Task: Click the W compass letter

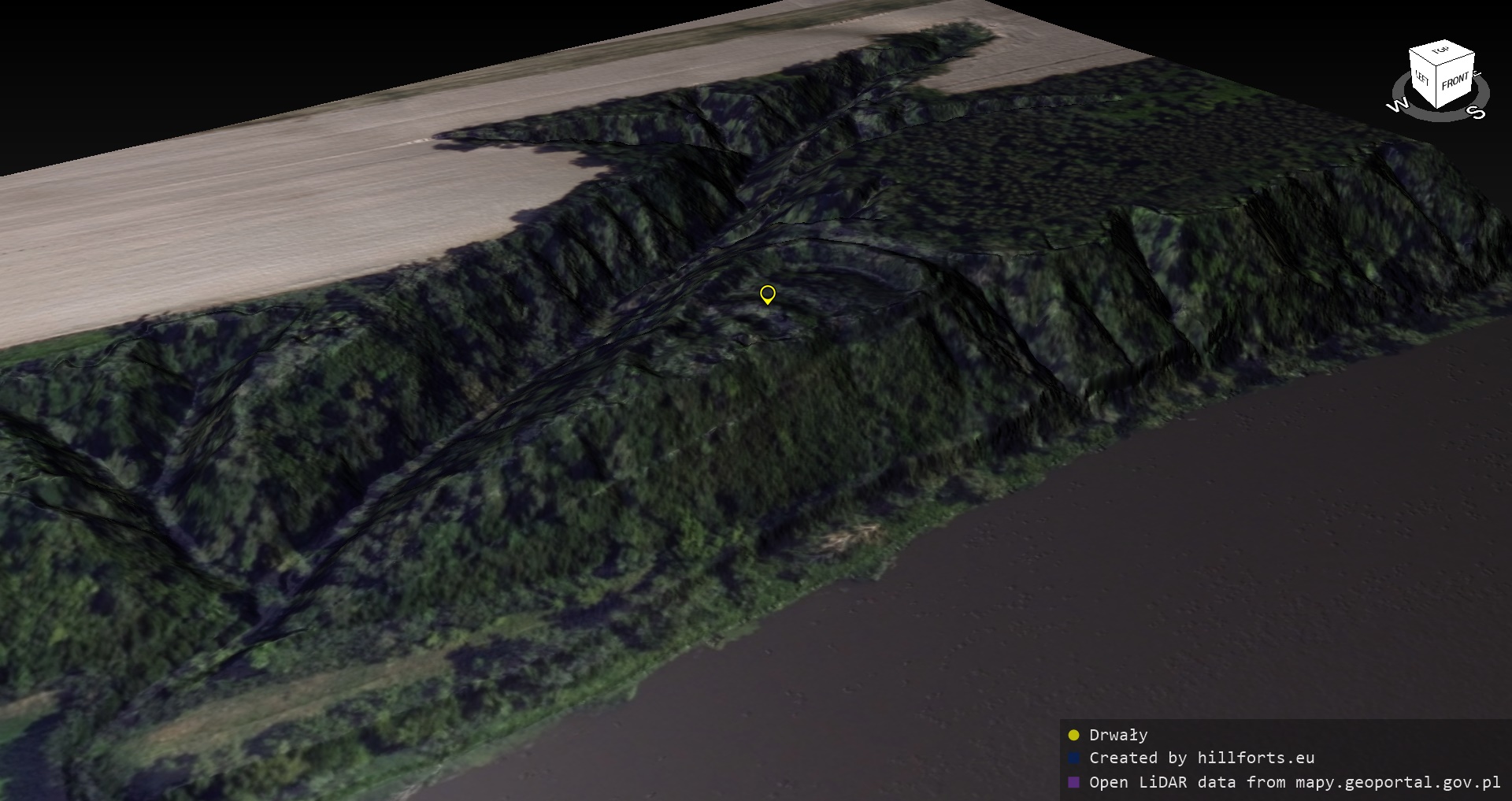Action: (x=1396, y=106)
